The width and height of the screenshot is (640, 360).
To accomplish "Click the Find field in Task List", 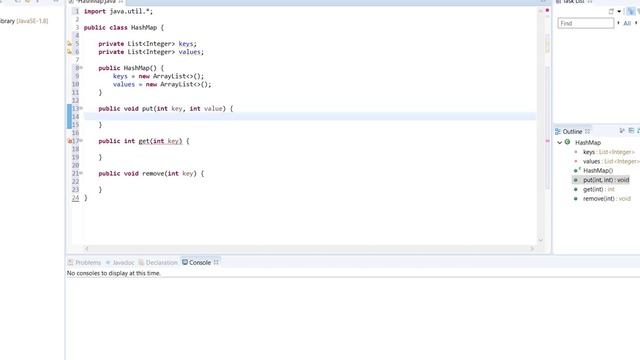I will (x=586, y=23).
